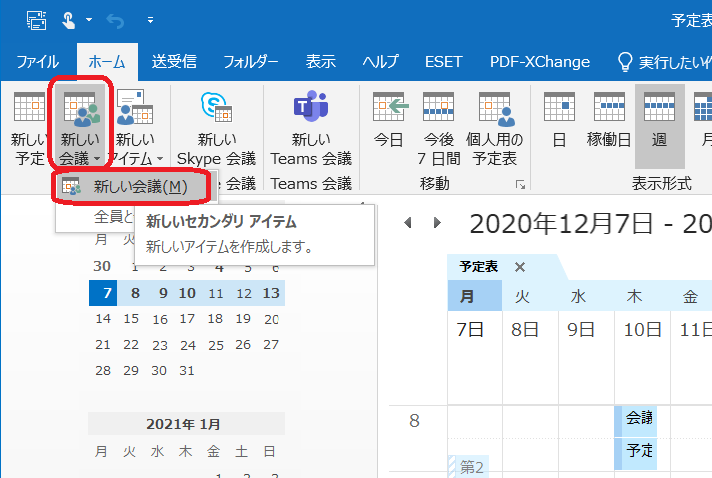The image size is (712, 478).
Task: Select date 30 of previous month
Action: [x=102, y=266]
